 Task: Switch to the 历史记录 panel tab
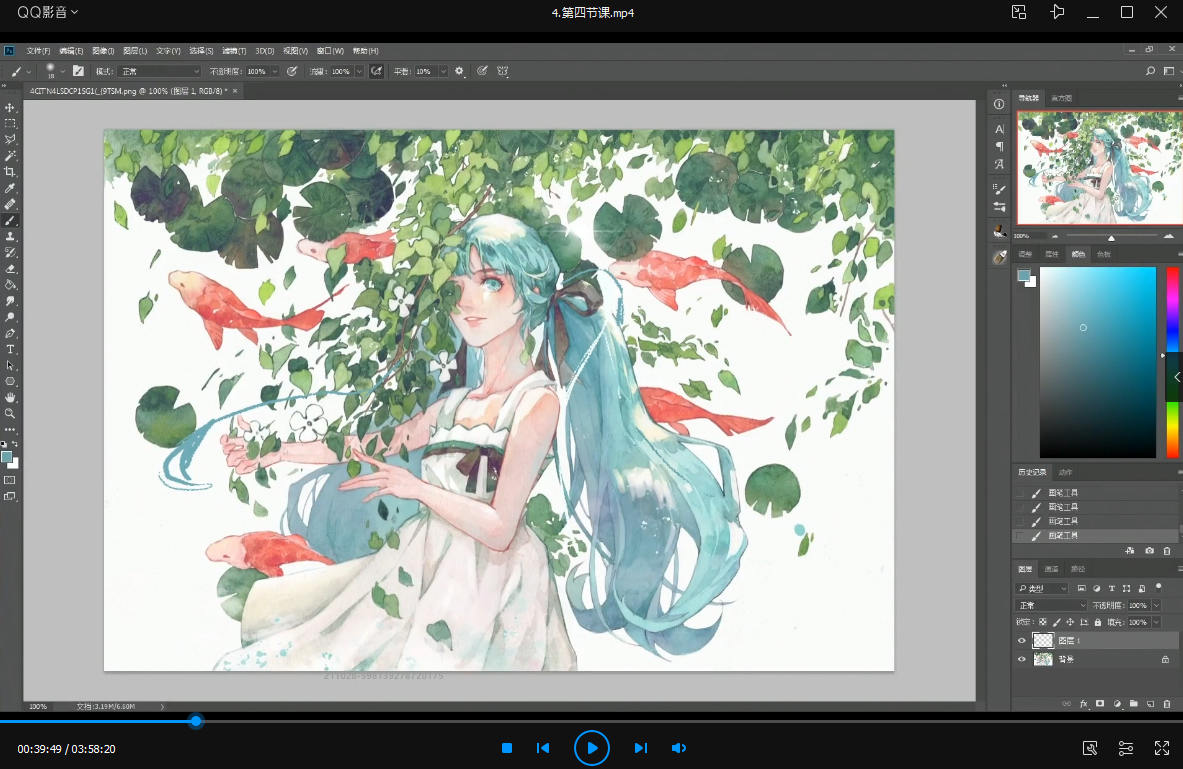click(x=1032, y=472)
